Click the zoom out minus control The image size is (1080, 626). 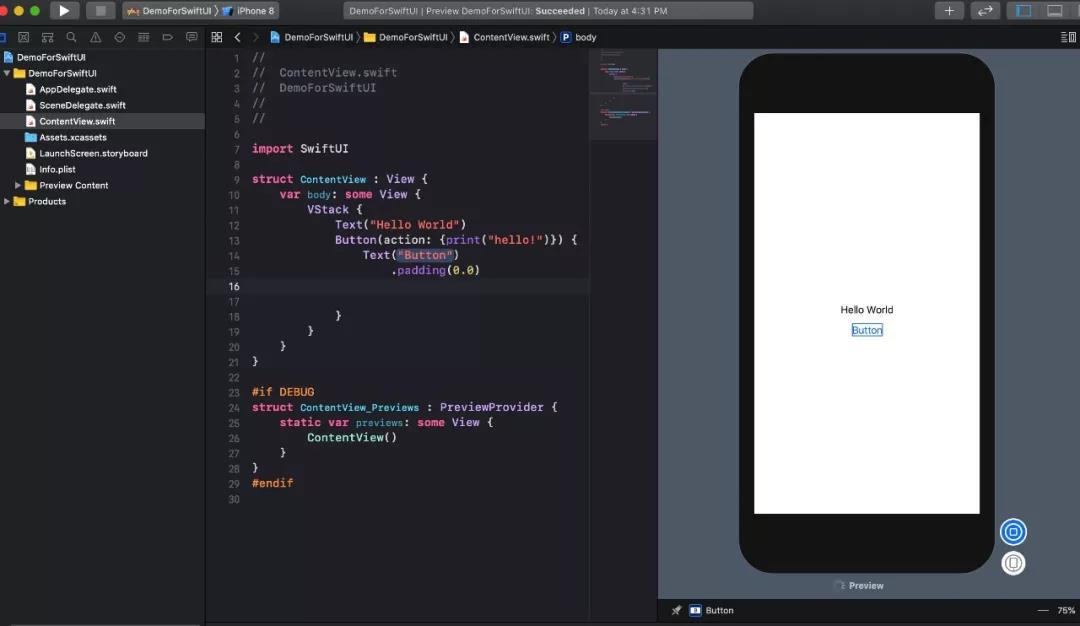tap(1043, 610)
